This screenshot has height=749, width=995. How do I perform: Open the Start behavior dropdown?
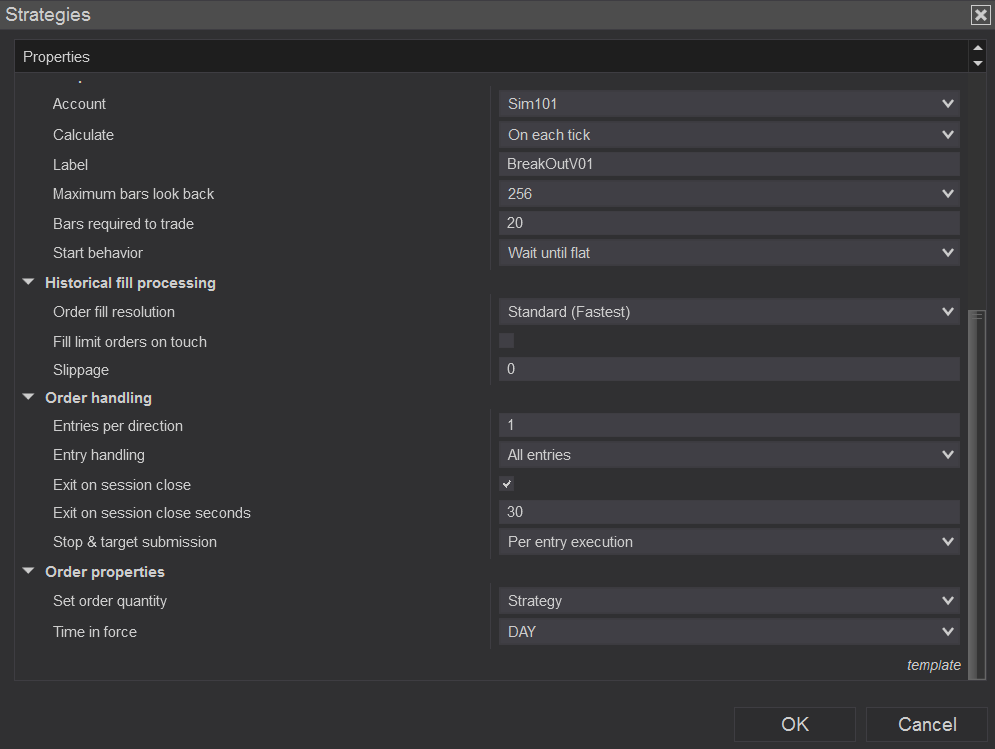(729, 253)
